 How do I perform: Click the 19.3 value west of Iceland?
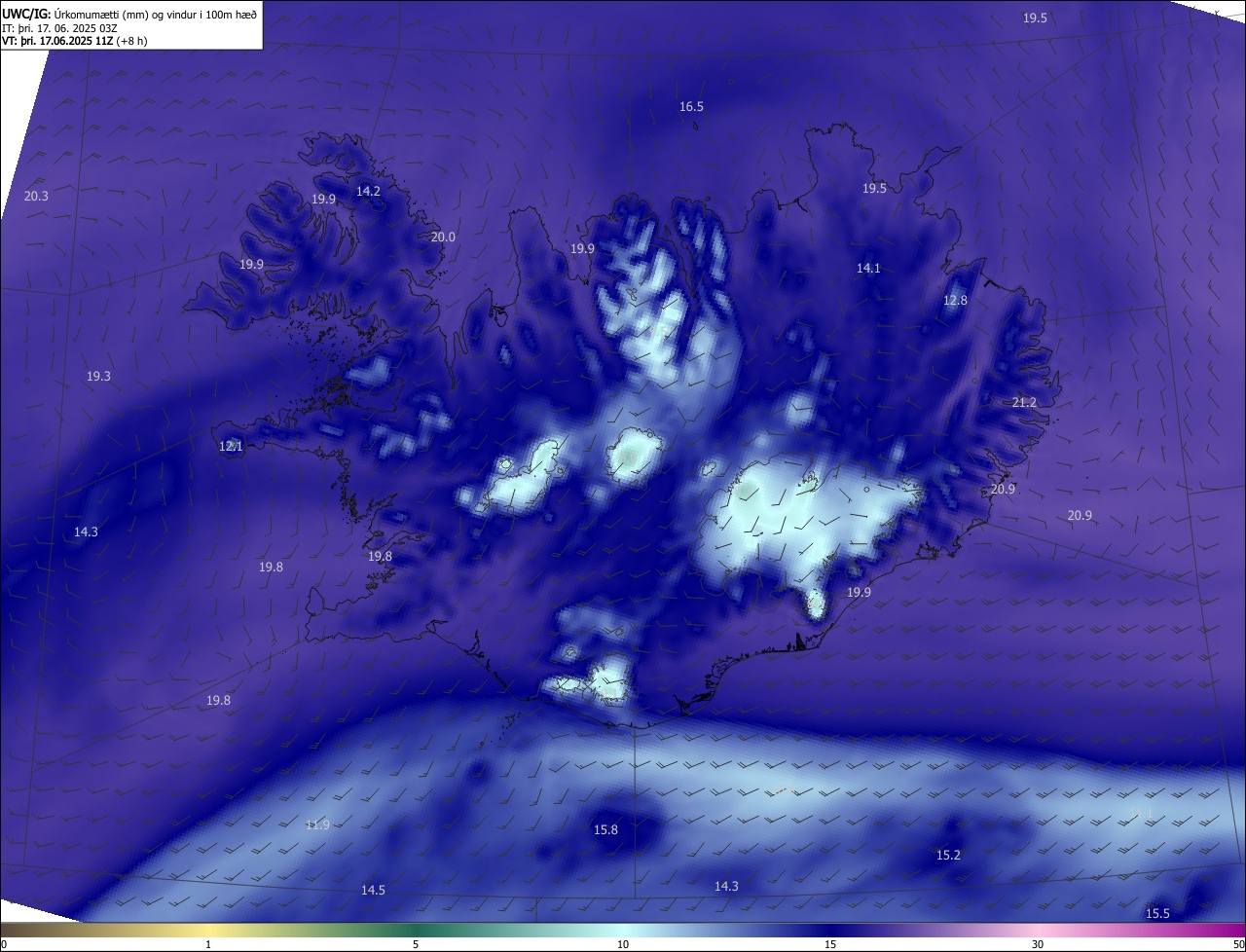click(x=98, y=377)
